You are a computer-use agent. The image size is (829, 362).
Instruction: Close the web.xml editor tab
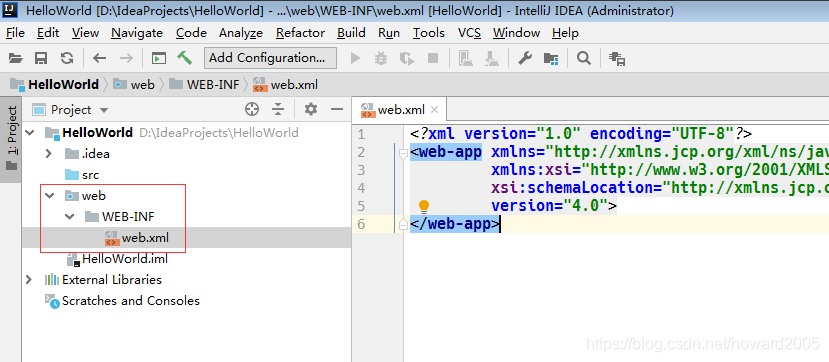pyautogui.click(x=435, y=110)
